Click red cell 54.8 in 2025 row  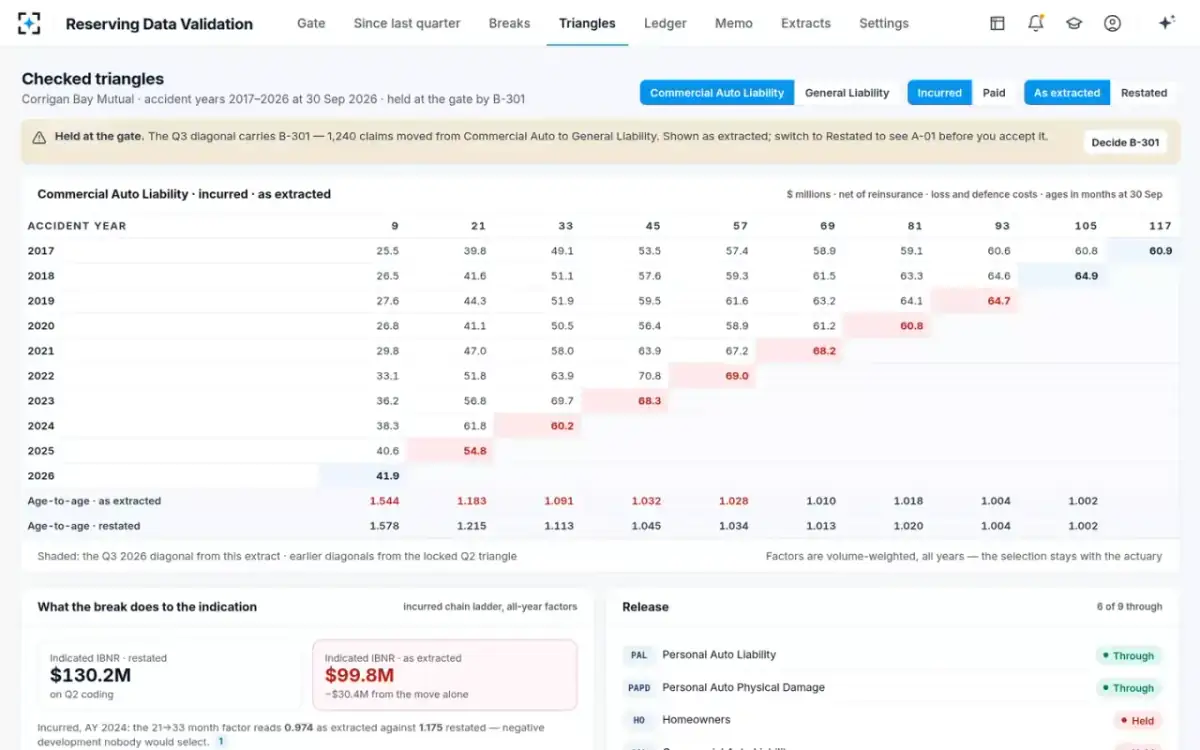(x=451, y=451)
